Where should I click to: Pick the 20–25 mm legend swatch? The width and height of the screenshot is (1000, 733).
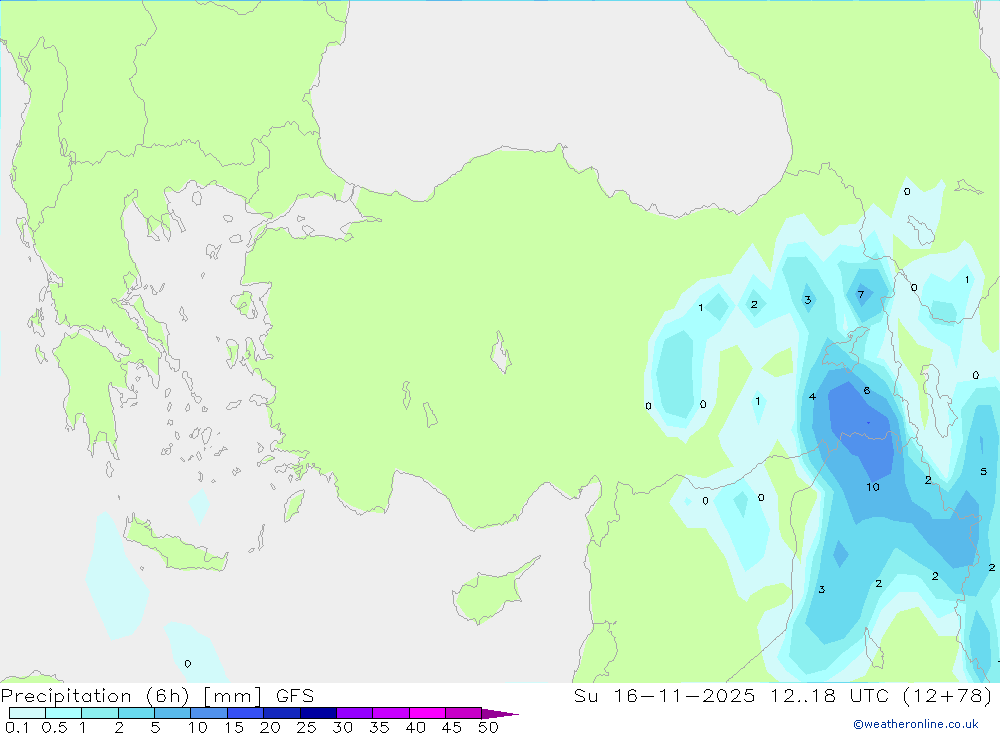pyautogui.click(x=281, y=713)
